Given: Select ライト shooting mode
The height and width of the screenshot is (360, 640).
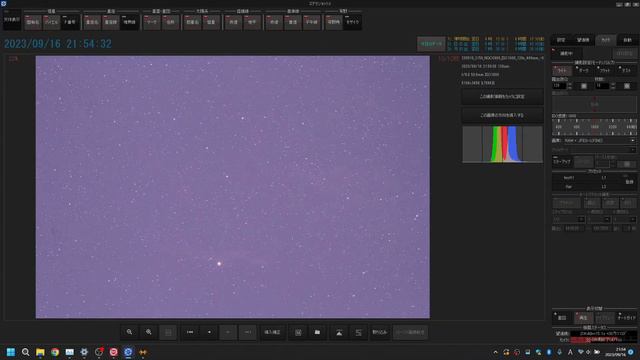Looking at the screenshot, I should point(562,70).
